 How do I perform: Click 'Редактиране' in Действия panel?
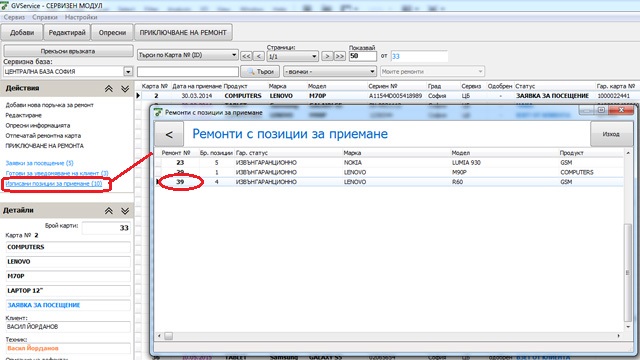click(23, 115)
